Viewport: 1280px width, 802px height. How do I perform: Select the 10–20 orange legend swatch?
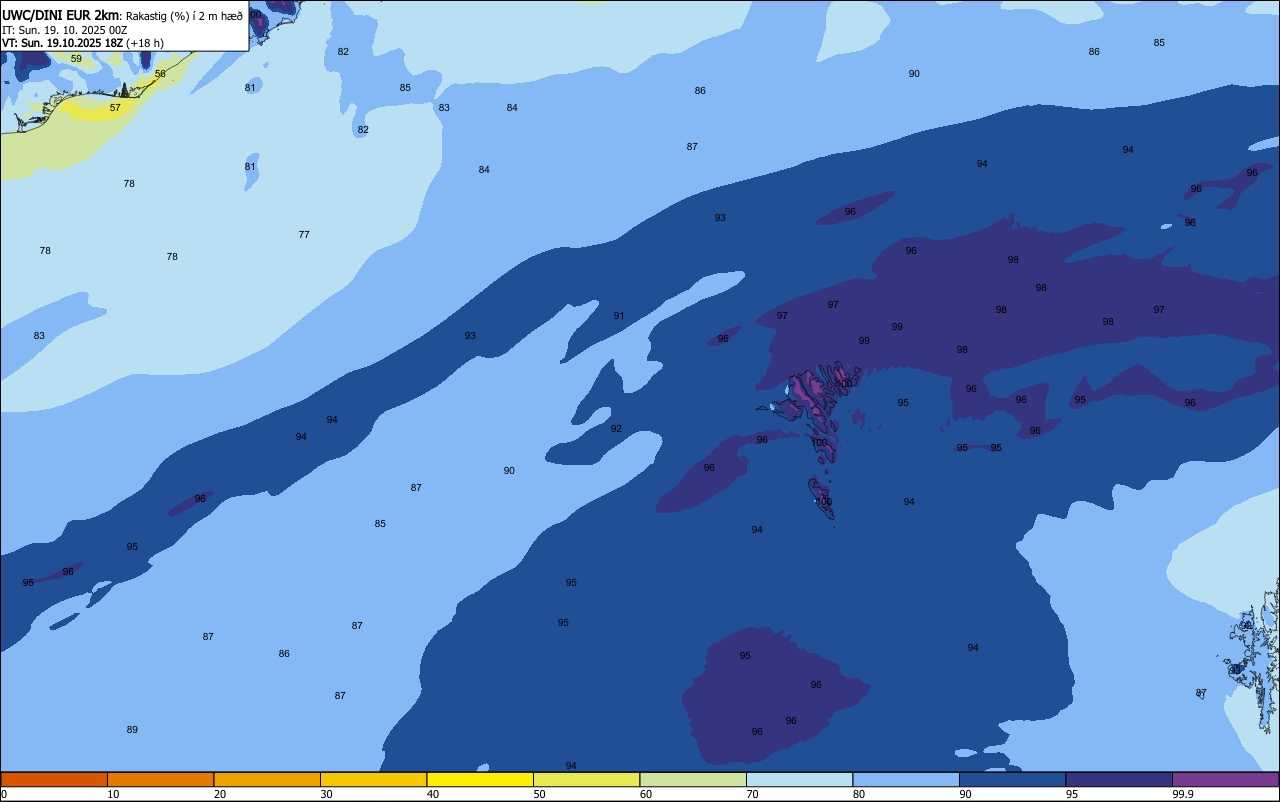click(160, 779)
